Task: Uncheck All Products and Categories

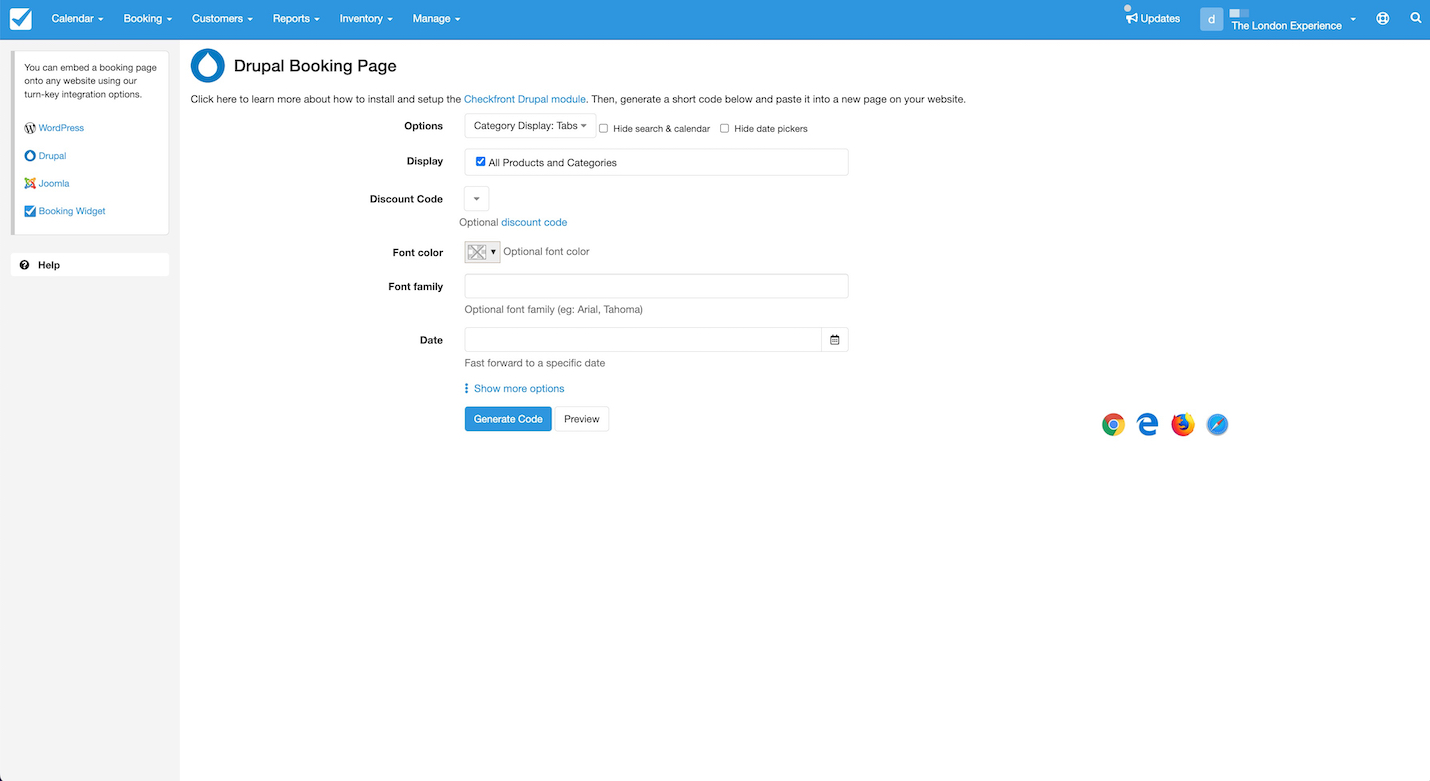Action: [480, 161]
